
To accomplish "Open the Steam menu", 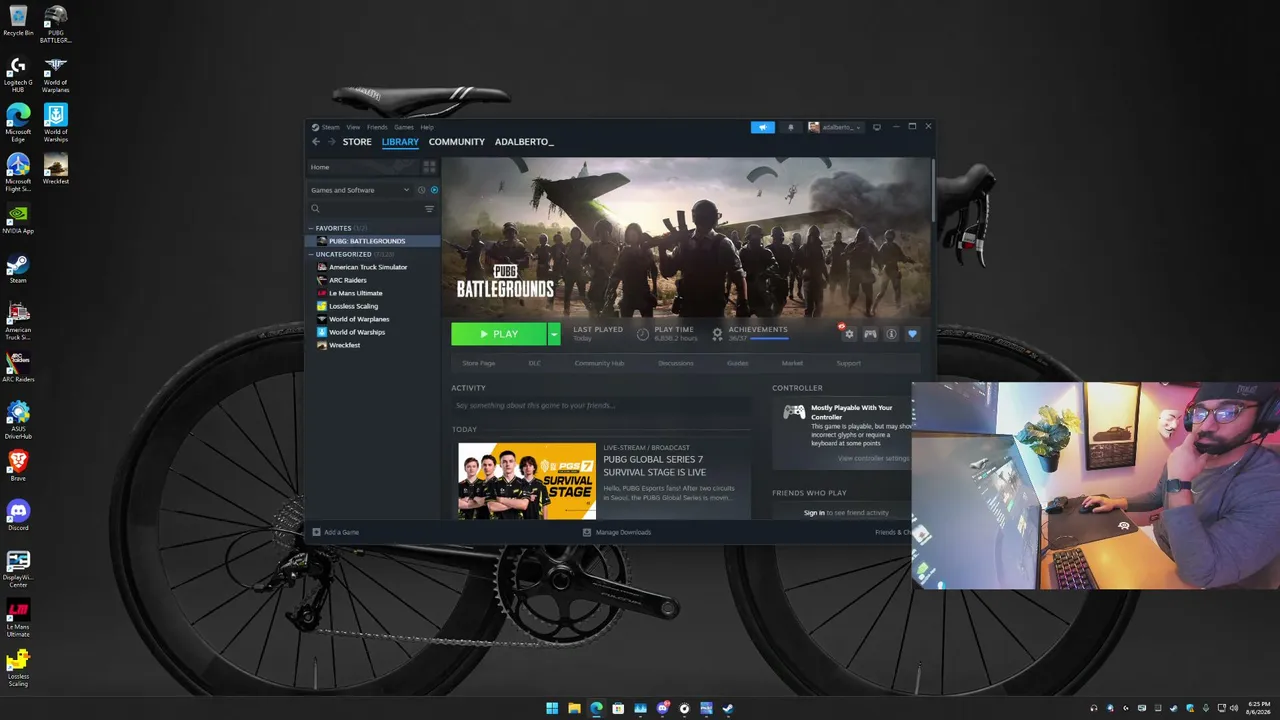I will pos(326,127).
